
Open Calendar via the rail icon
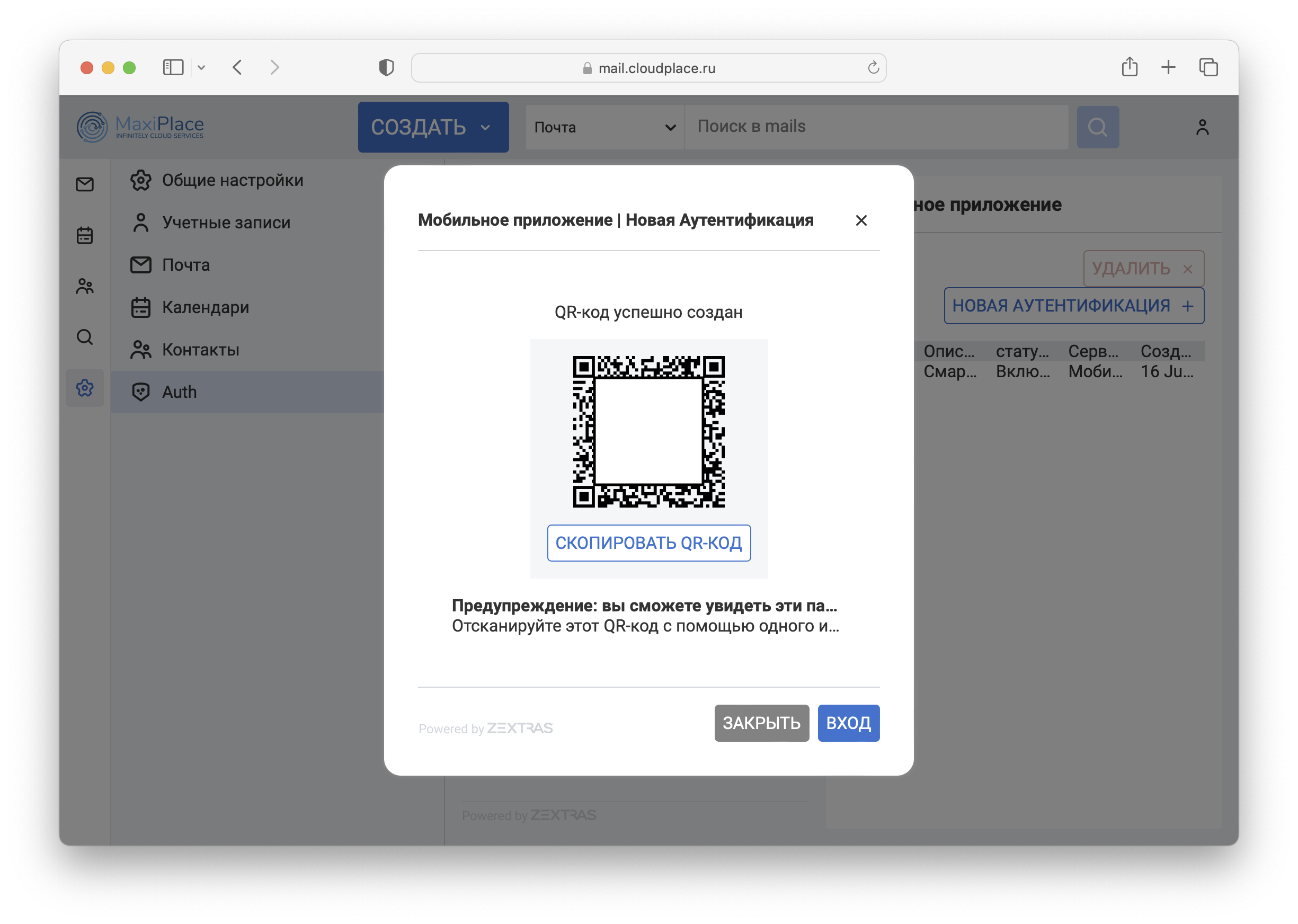click(x=85, y=235)
